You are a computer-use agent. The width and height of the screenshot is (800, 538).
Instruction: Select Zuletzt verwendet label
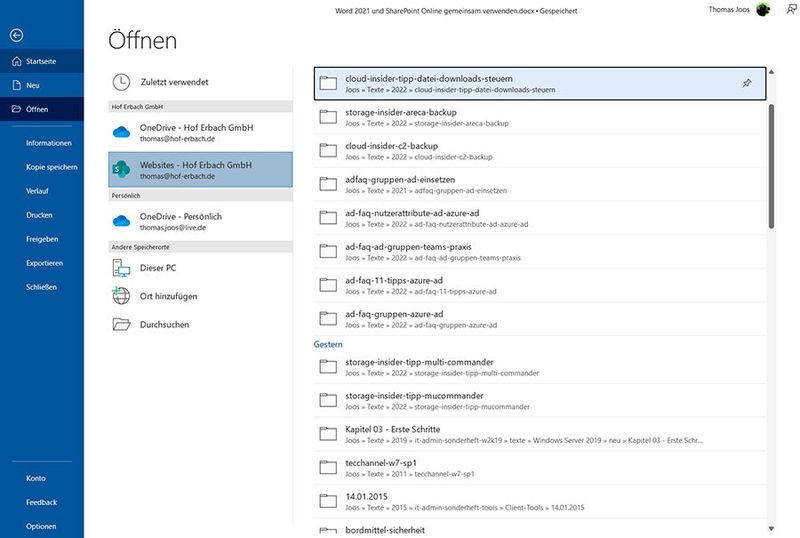click(x=174, y=82)
